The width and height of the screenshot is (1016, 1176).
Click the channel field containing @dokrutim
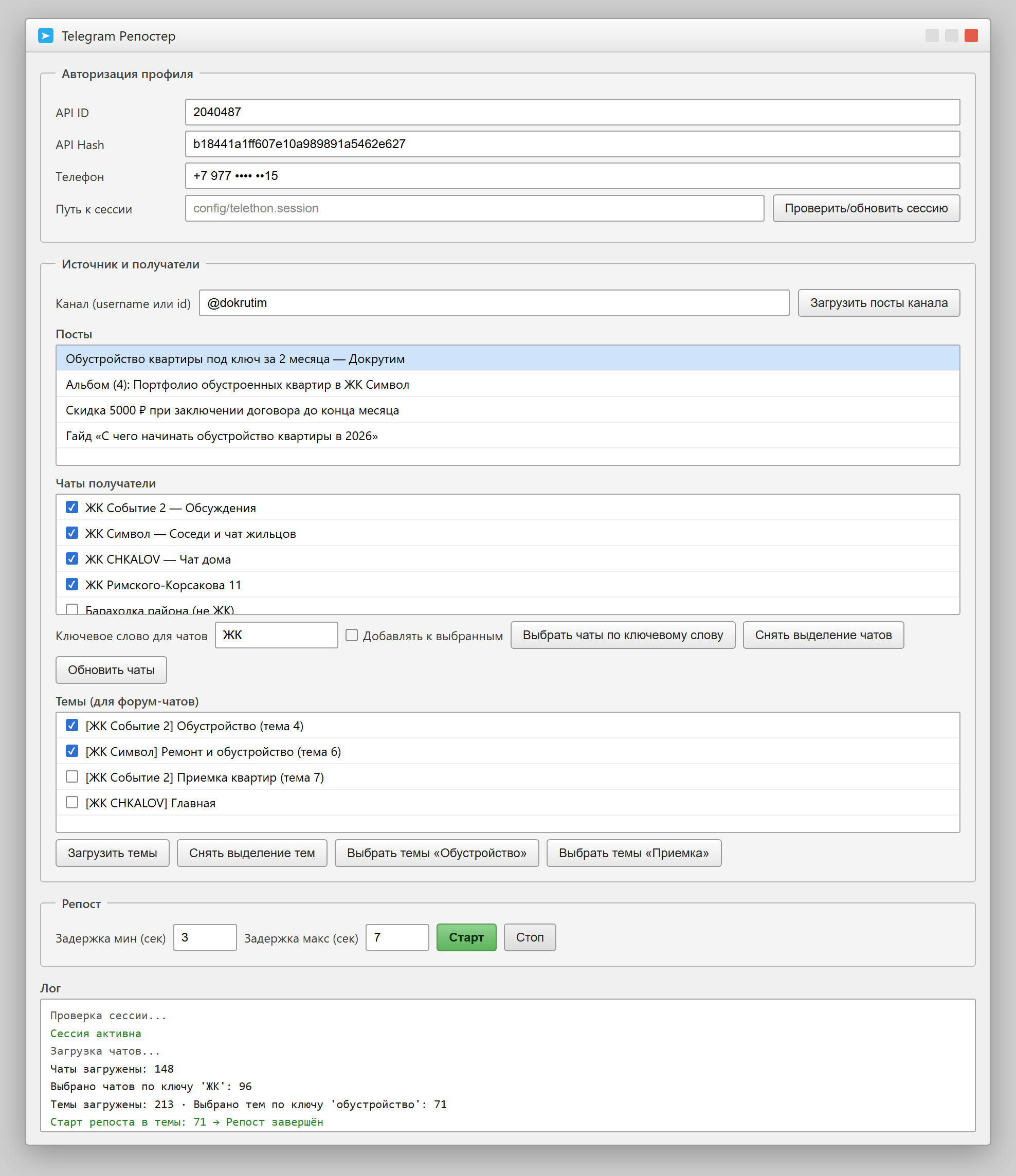pyautogui.click(x=494, y=303)
